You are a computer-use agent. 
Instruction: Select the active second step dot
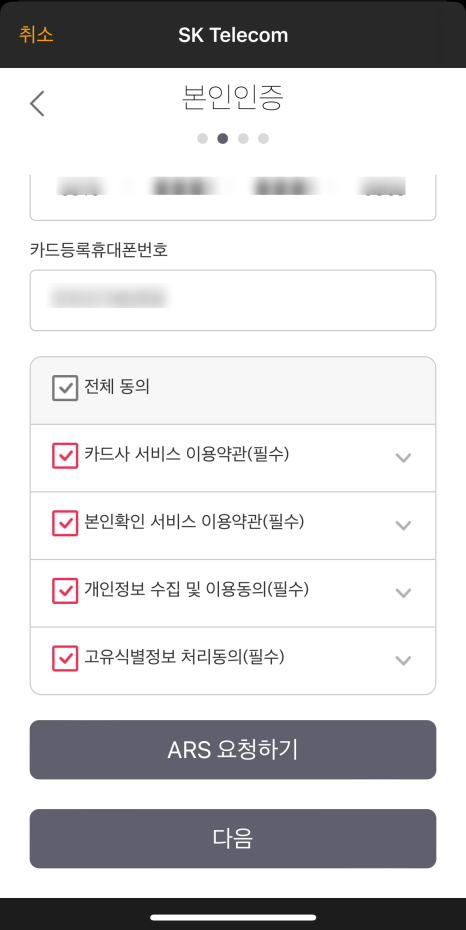click(223, 138)
